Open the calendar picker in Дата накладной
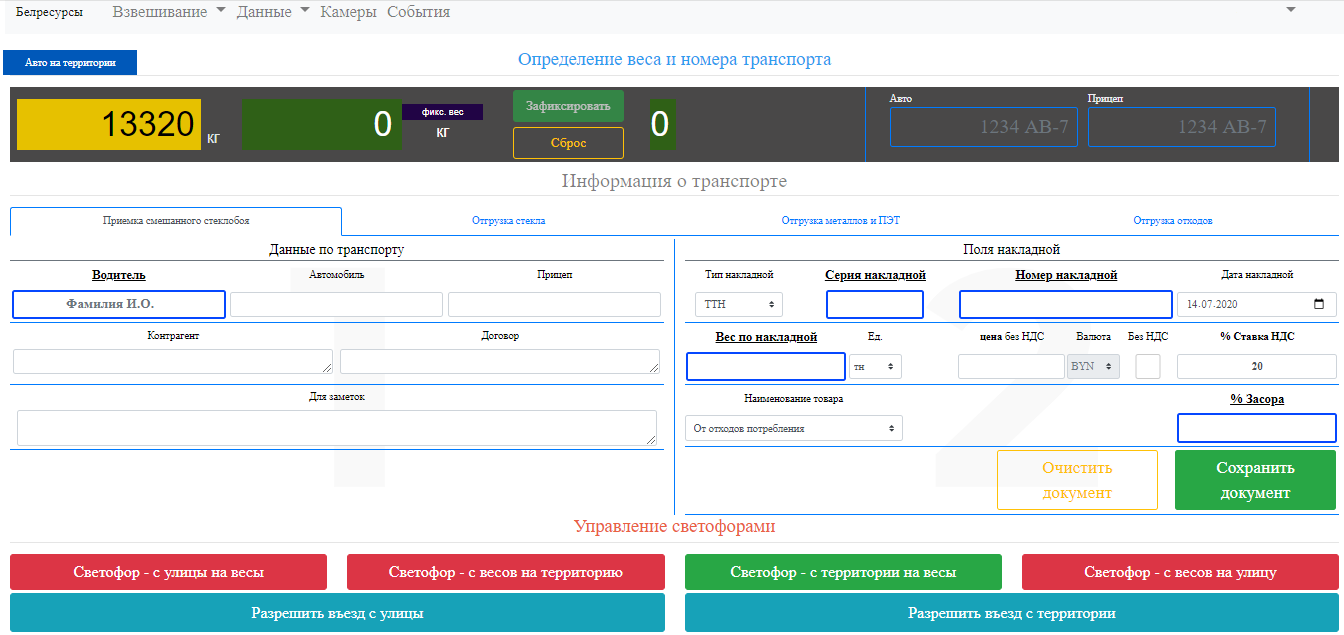The width and height of the screenshot is (1344, 635). click(x=1318, y=305)
